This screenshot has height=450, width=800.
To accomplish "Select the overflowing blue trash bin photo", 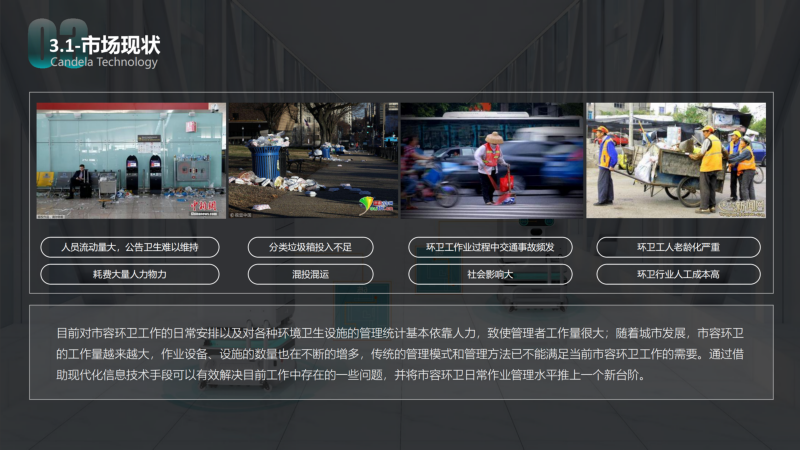I will (313, 161).
